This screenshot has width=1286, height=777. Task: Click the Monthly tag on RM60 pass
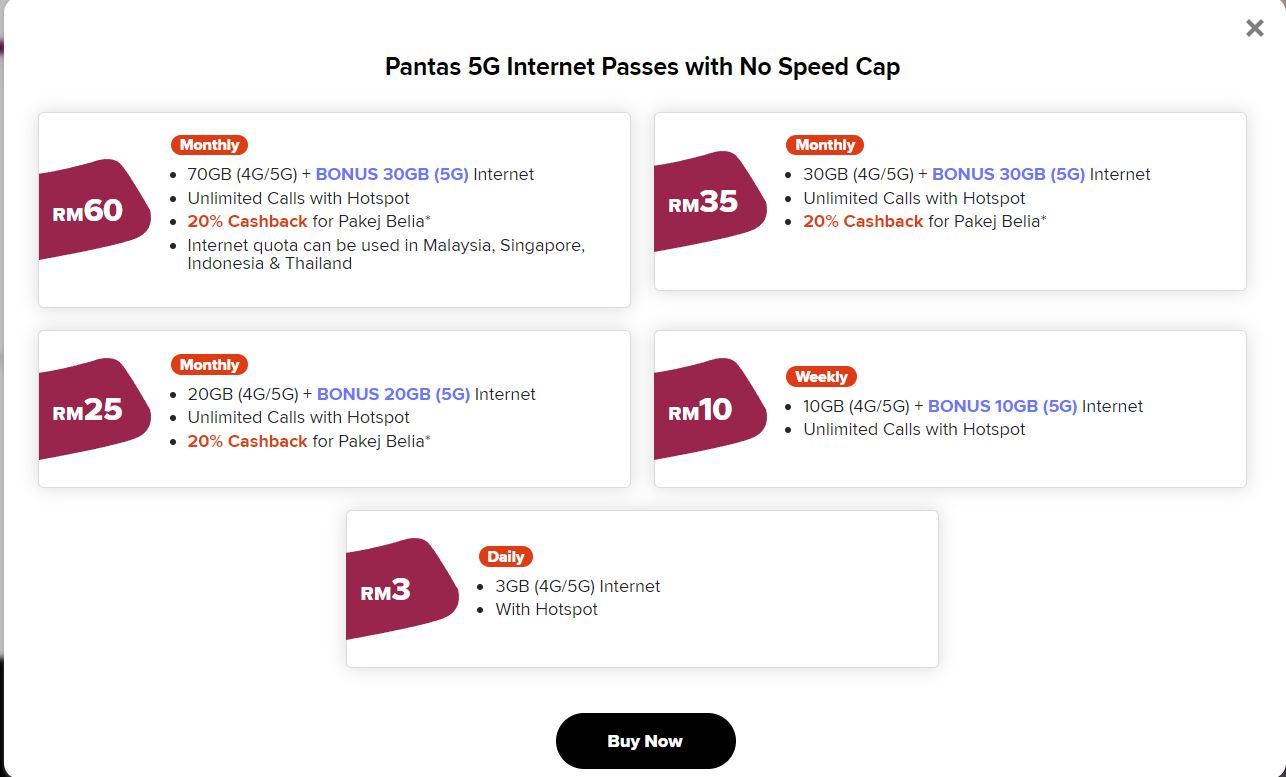point(209,145)
